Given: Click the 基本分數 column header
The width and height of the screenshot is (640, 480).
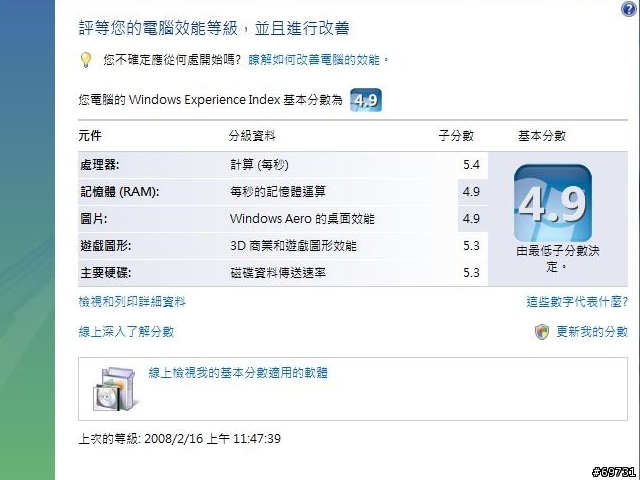Looking at the screenshot, I should point(542,136).
